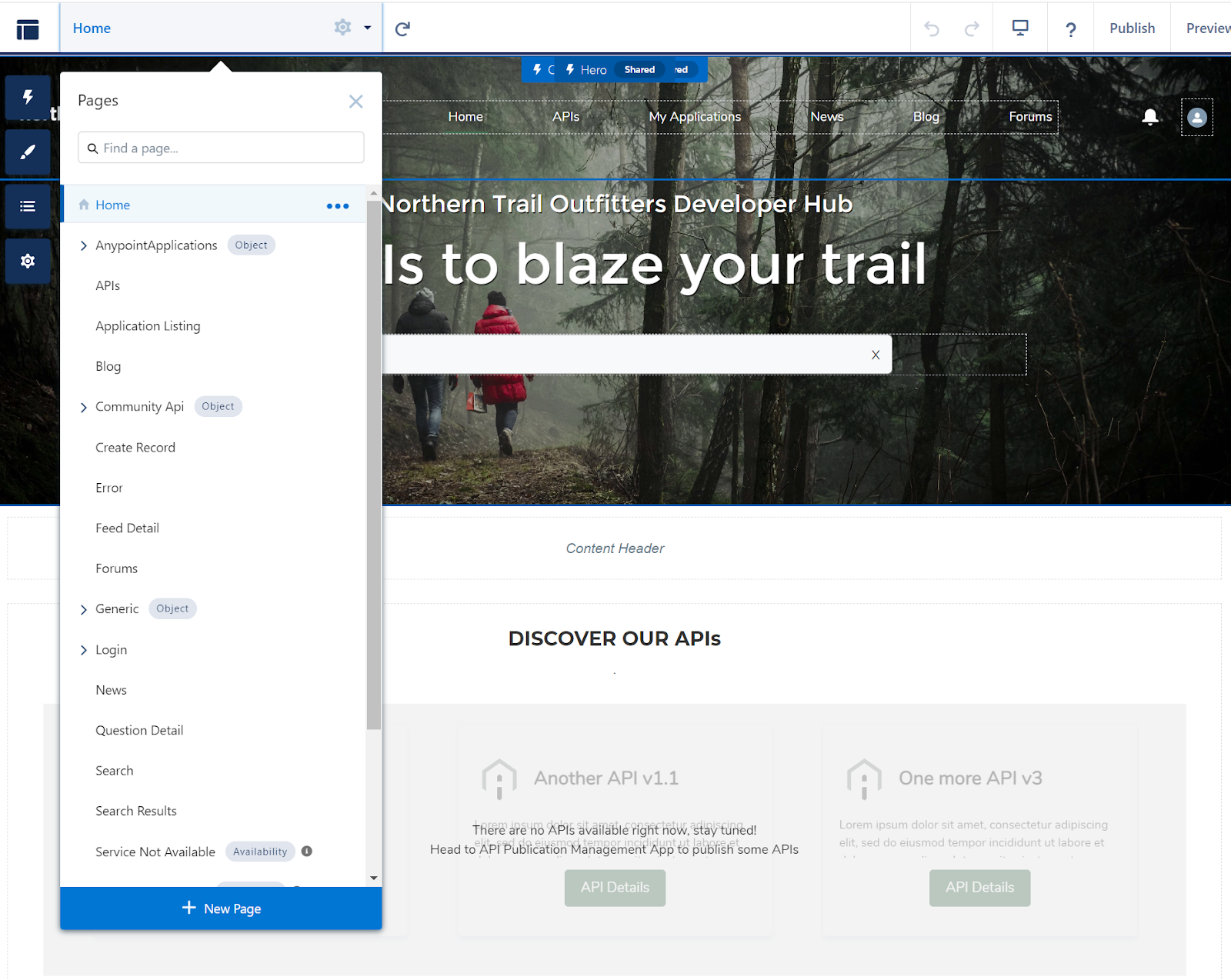Click API Details under One more API v3
1231x980 pixels.
click(x=979, y=888)
